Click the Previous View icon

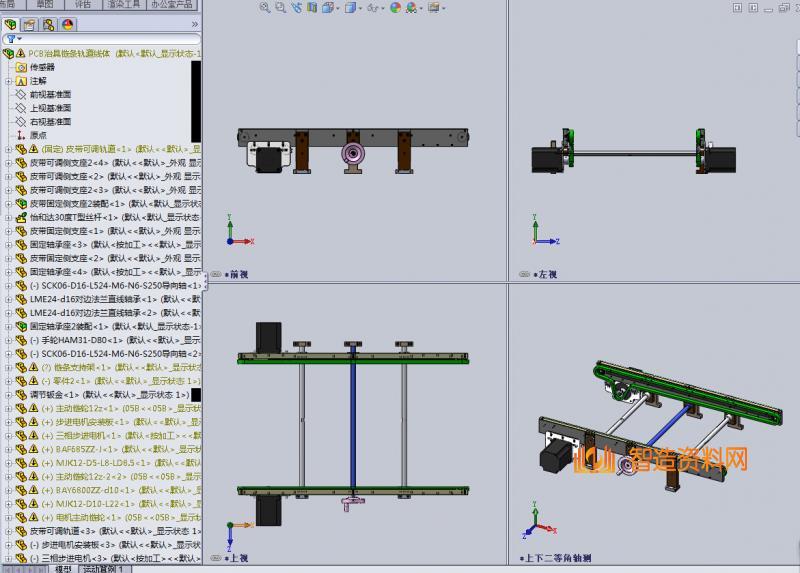[297, 8]
